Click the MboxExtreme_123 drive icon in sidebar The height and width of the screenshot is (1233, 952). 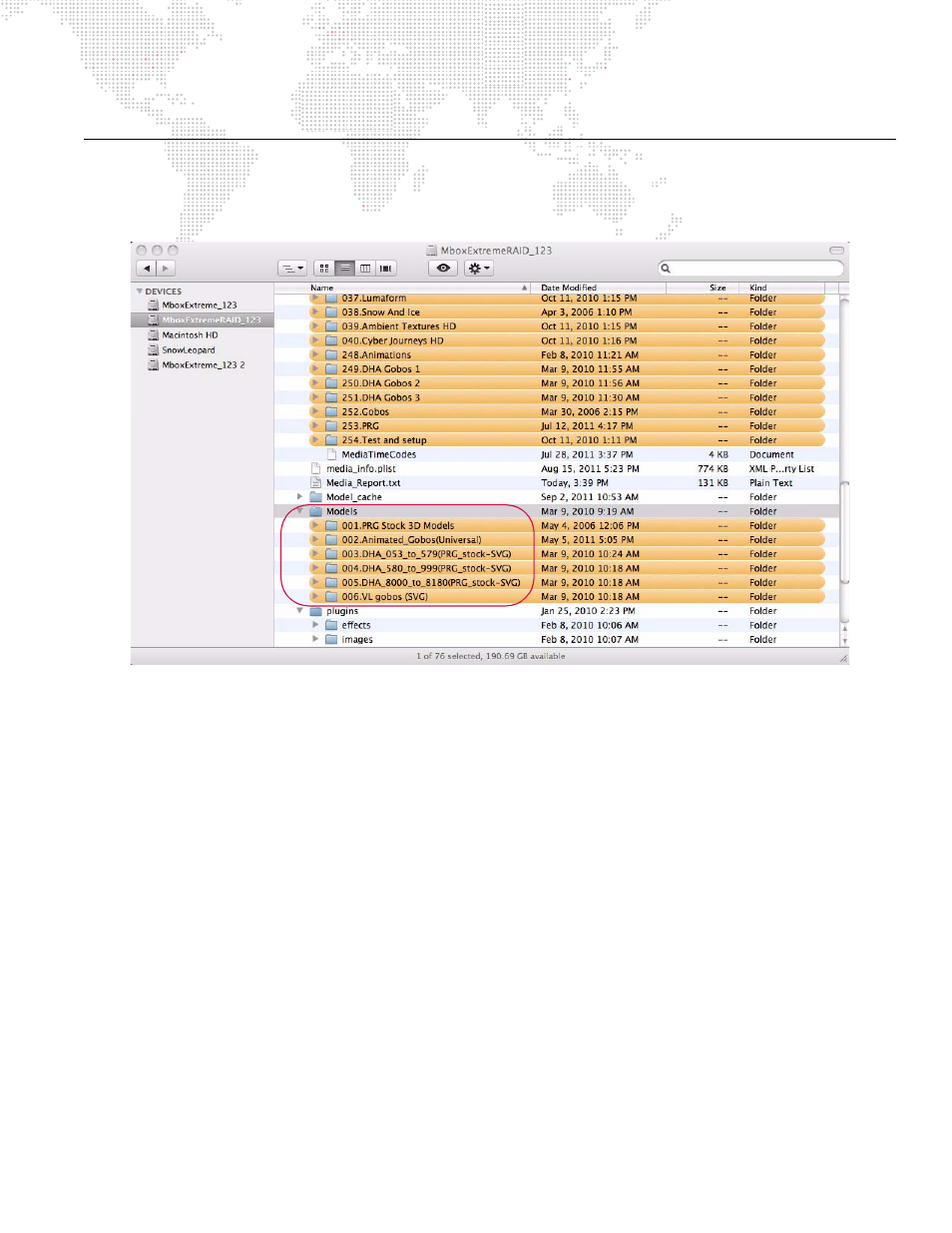click(154, 306)
